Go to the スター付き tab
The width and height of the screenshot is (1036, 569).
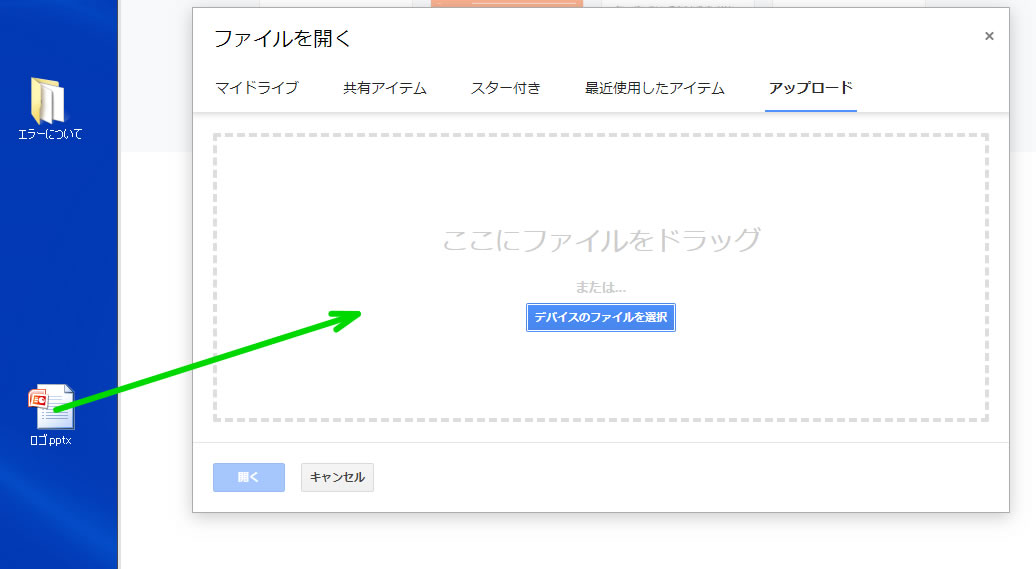click(505, 88)
